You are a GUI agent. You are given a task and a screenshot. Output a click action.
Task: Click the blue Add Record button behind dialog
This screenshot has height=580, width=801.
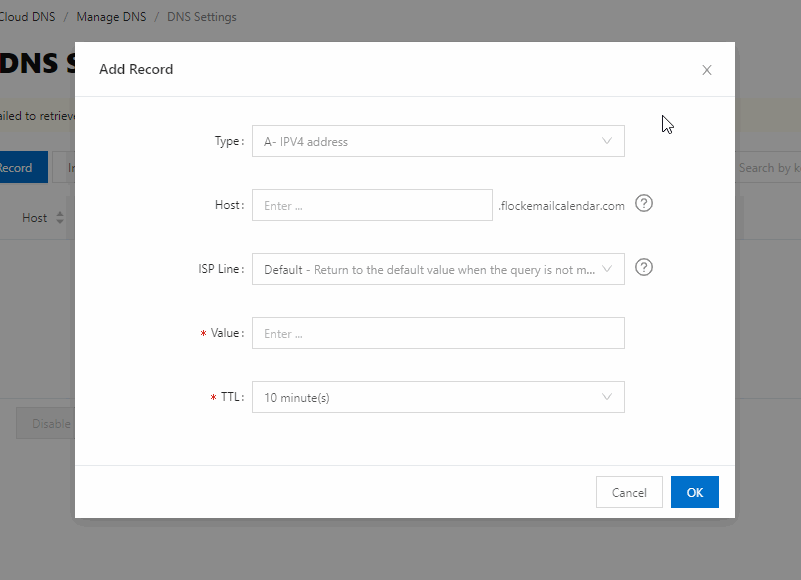(x=24, y=167)
